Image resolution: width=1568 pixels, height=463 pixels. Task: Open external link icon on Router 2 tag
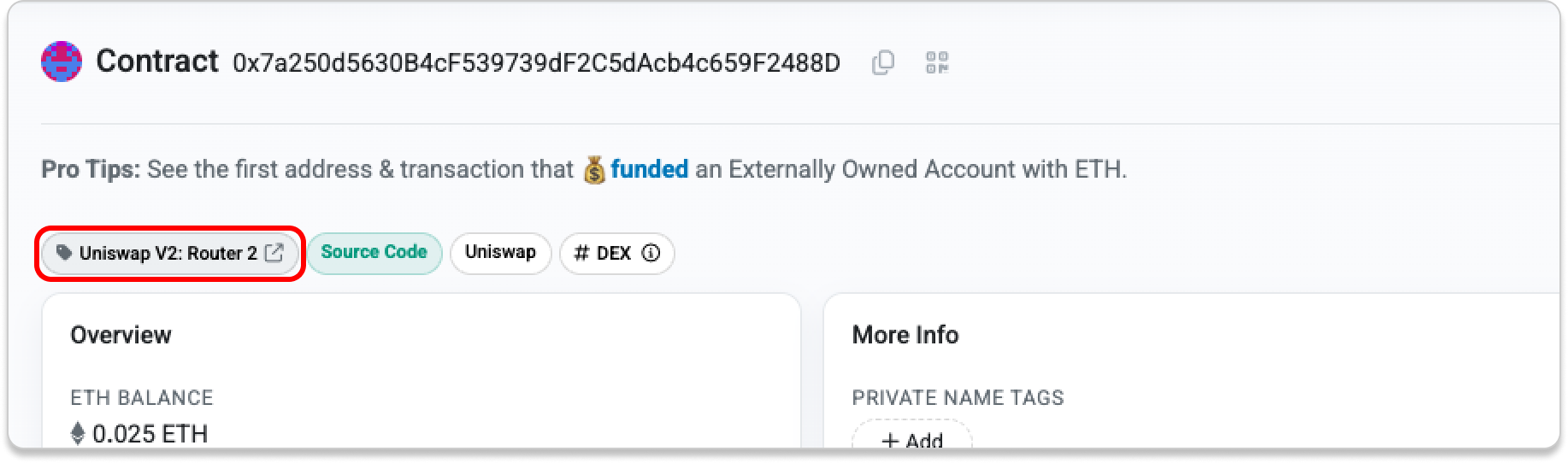click(274, 253)
